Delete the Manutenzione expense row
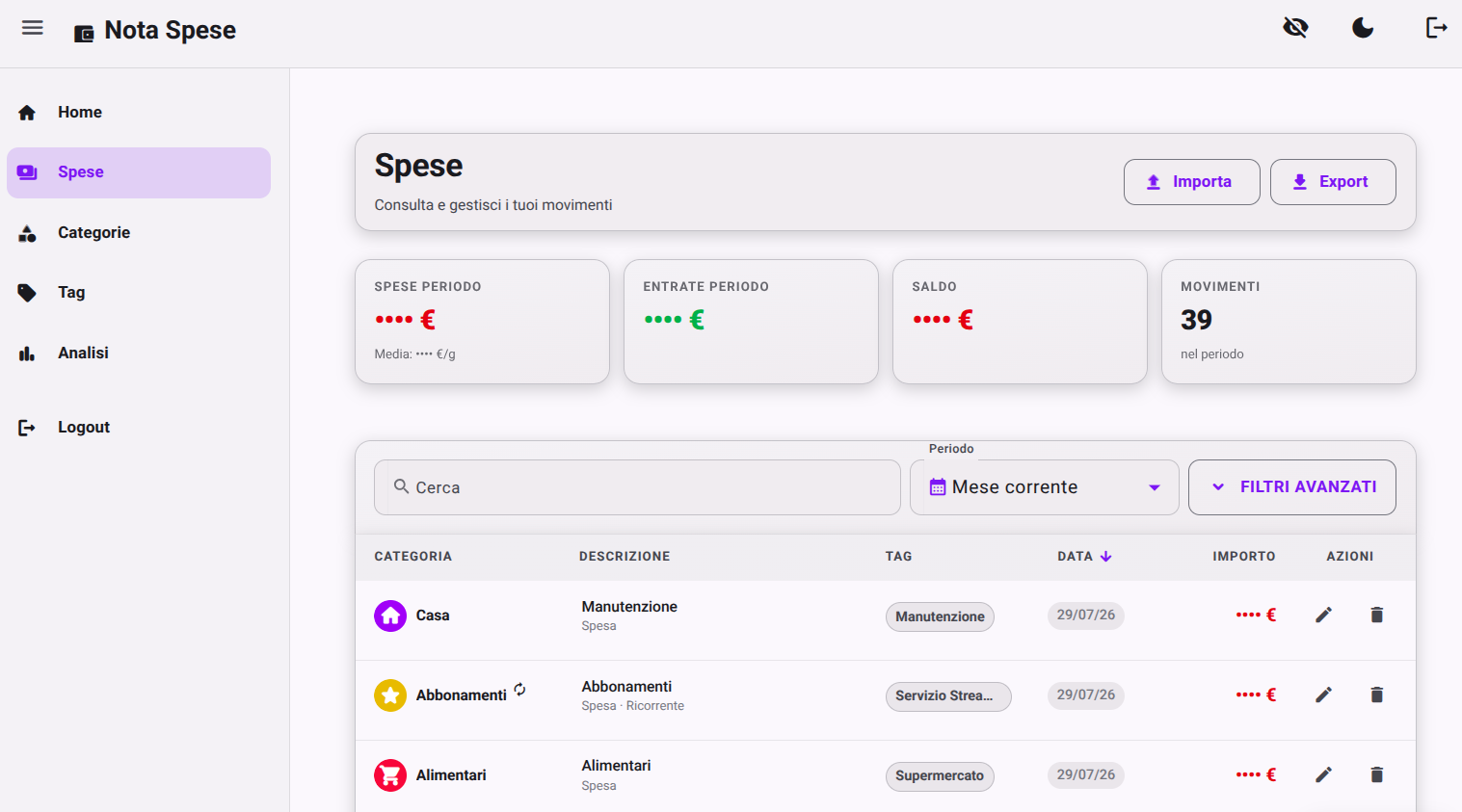This screenshot has width=1462, height=812. tap(1377, 615)
